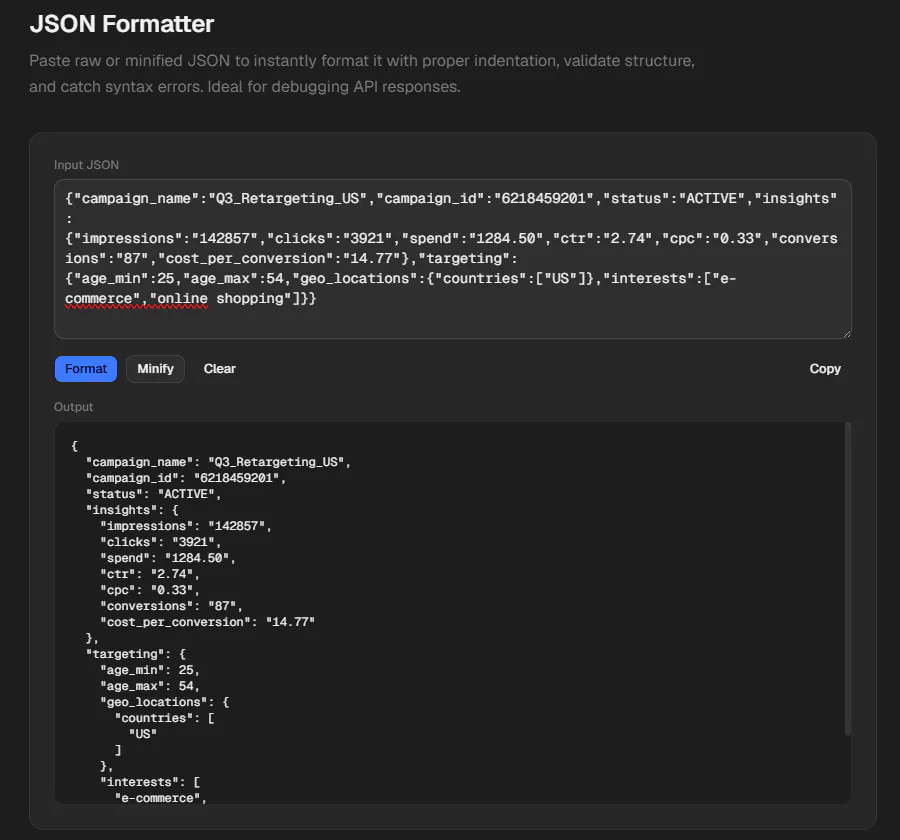This screenshot has width=900, height=840.
Task: Click inside the Input JSON textarea
Action: coord(452,258)
